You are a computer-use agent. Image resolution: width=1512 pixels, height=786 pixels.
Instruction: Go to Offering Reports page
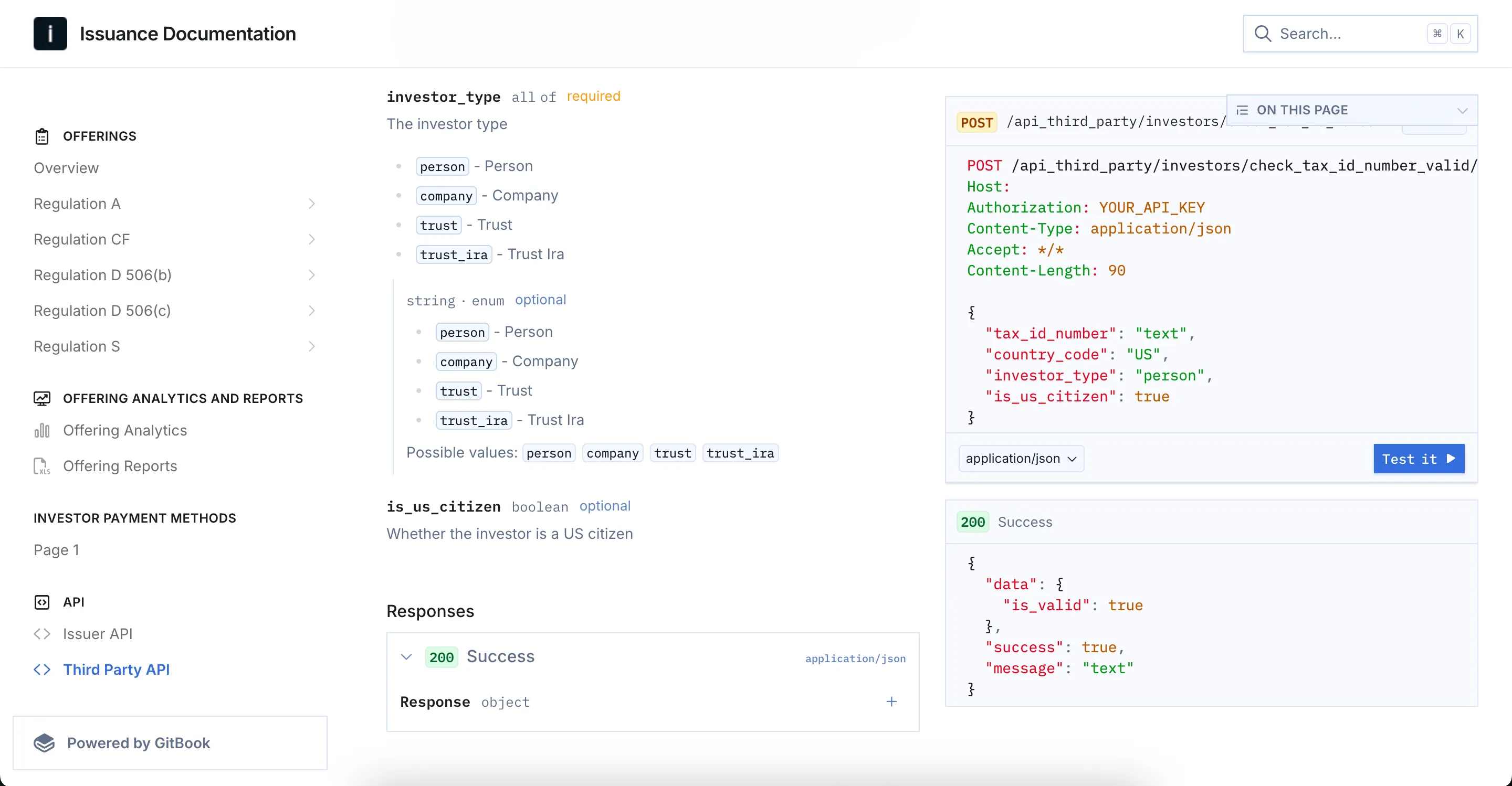tap(120, 466)
